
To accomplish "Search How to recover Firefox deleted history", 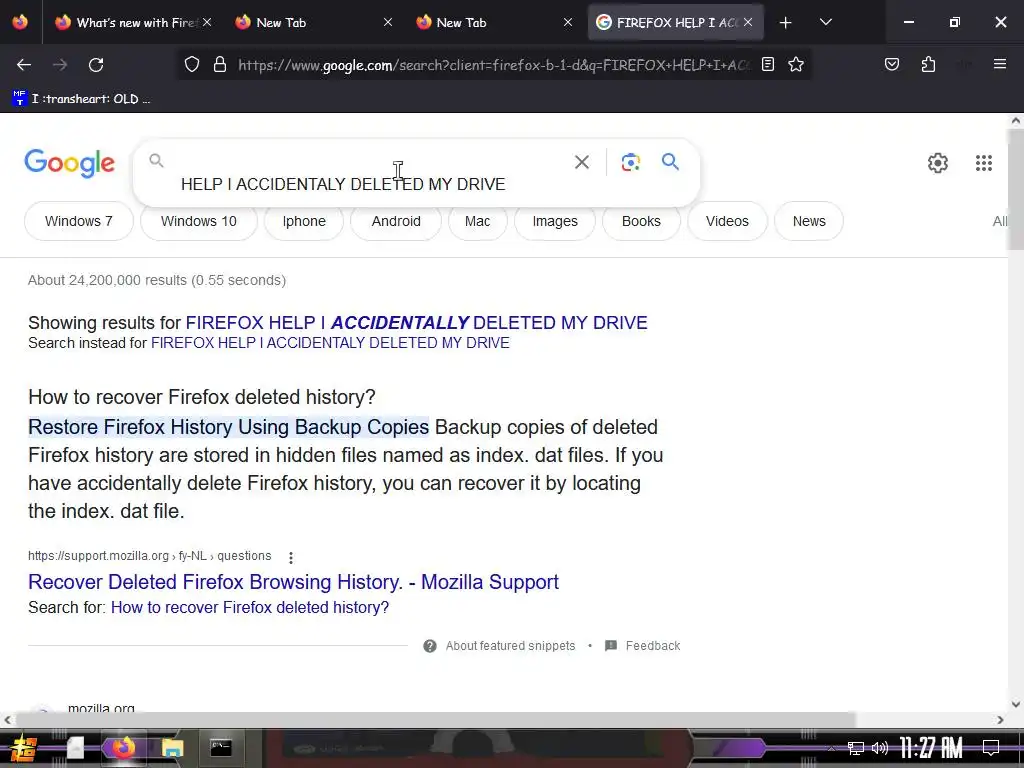I will coord(249,607).
